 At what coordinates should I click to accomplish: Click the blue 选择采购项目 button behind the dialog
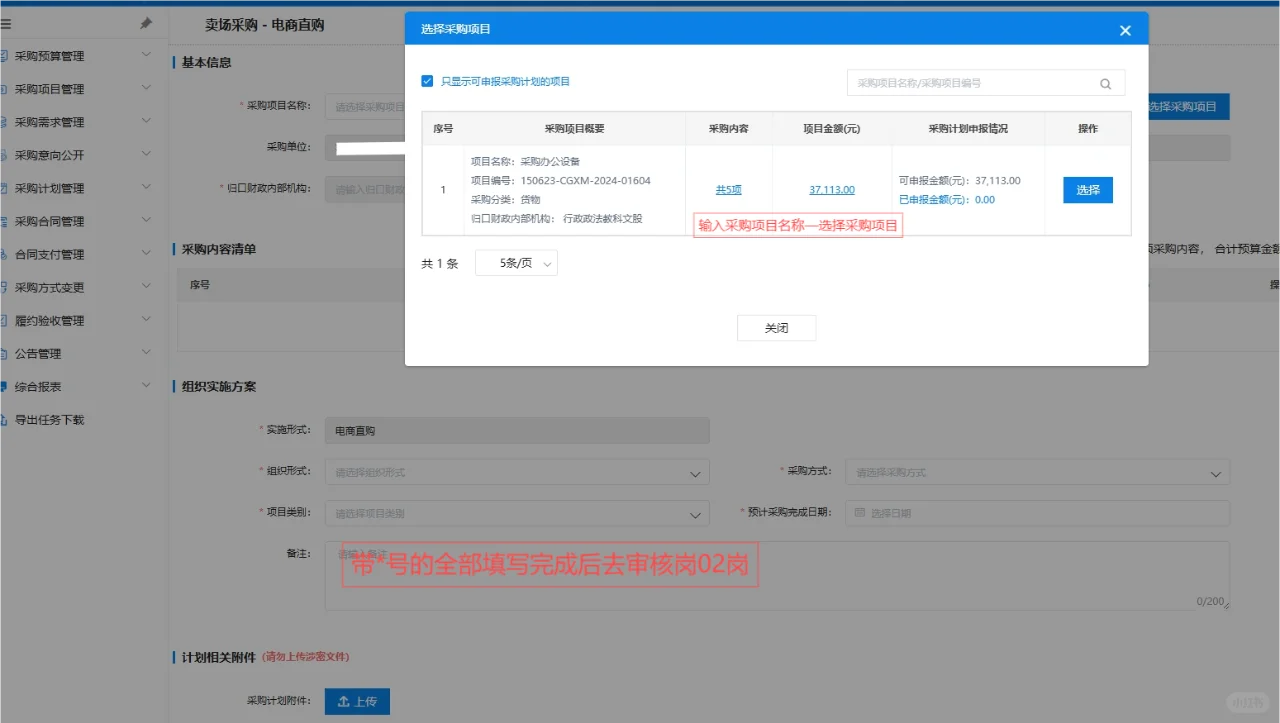[1188, 107]
